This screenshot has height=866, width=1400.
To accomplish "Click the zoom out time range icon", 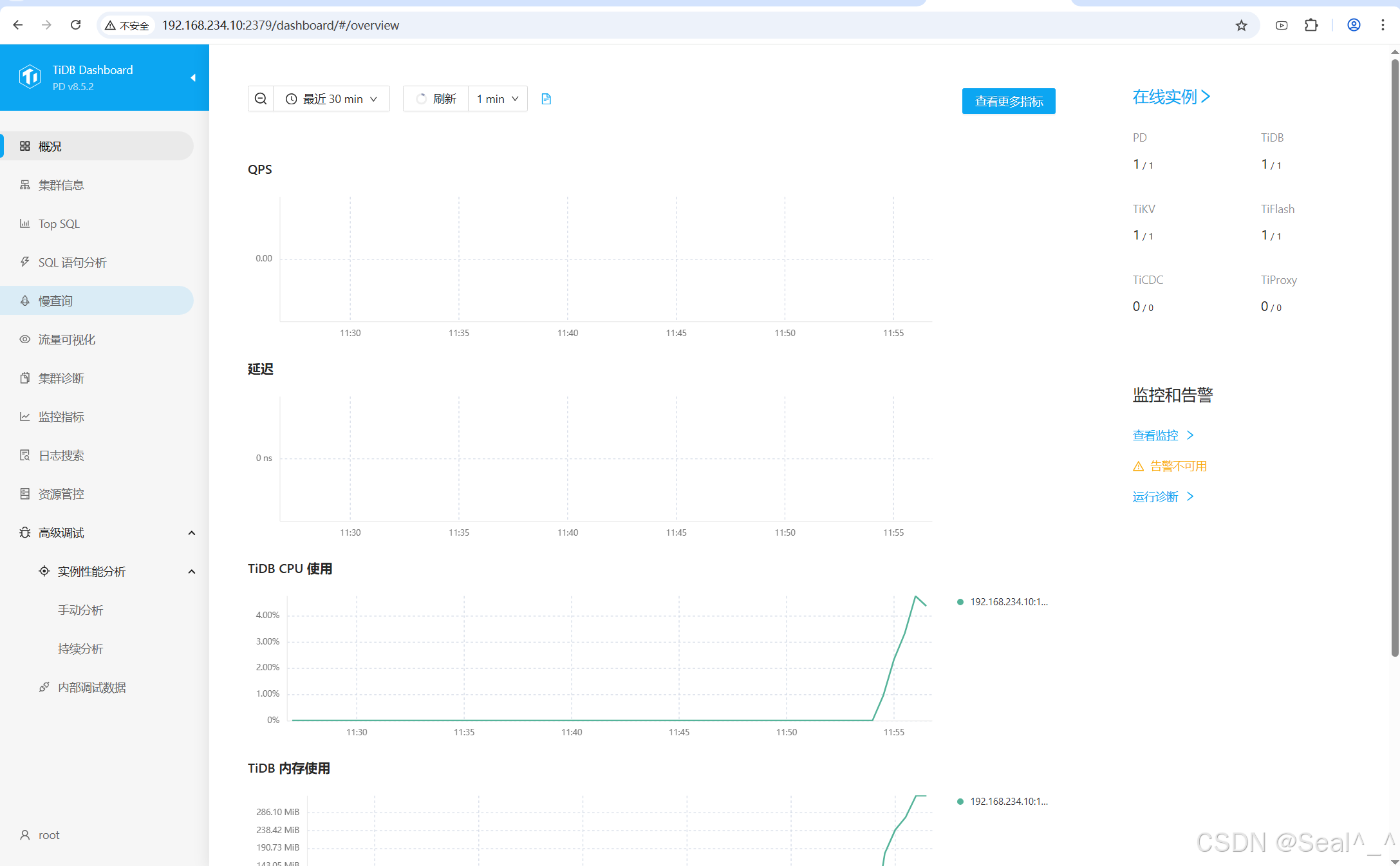I will pyautogui.click(x=261, y=99).
